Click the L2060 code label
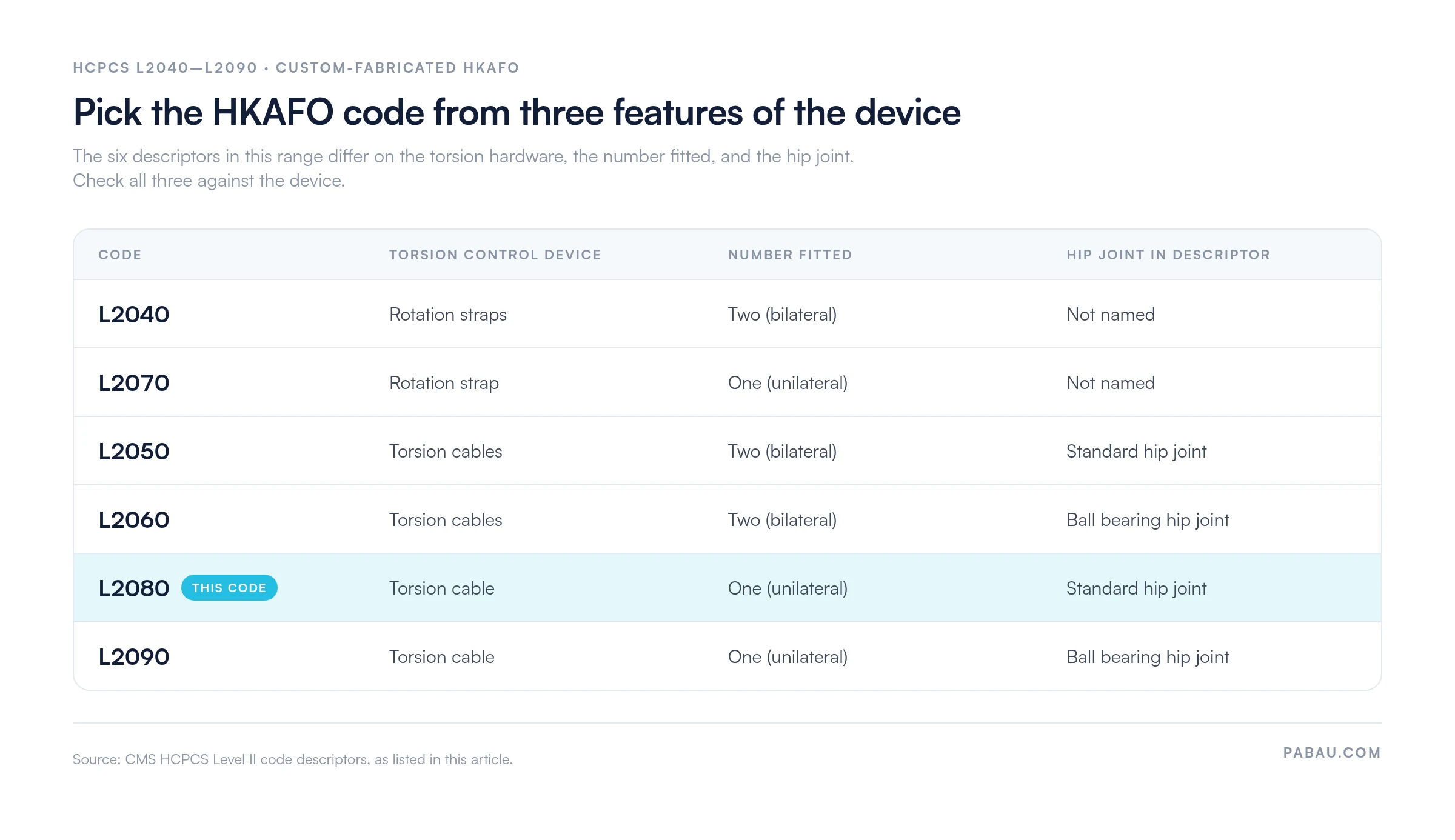This screenshot has height=840, width=1455. (134, 520)
